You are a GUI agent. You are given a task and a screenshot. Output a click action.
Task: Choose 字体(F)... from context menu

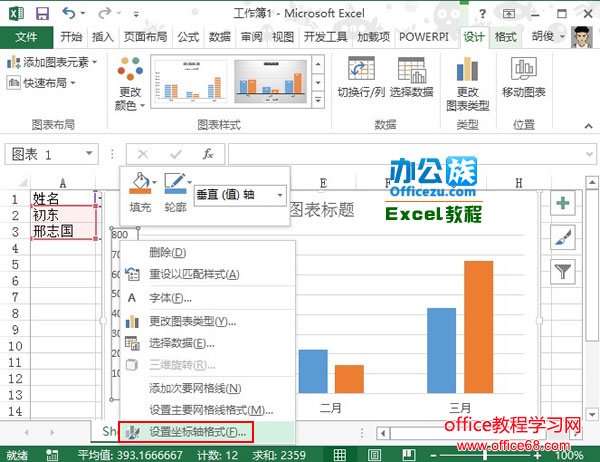(207, 298)
